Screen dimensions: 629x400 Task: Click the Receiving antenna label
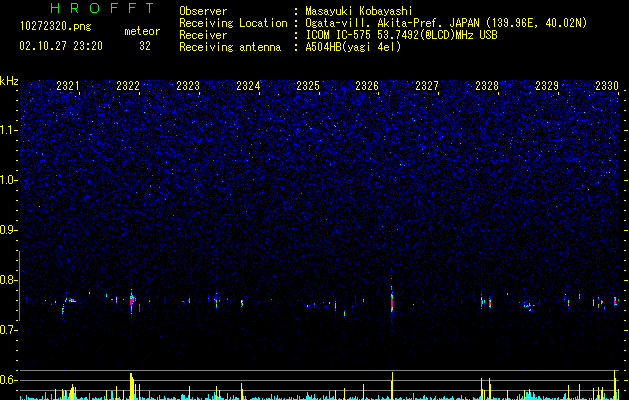pyautogui.click(x=230, y=47)
